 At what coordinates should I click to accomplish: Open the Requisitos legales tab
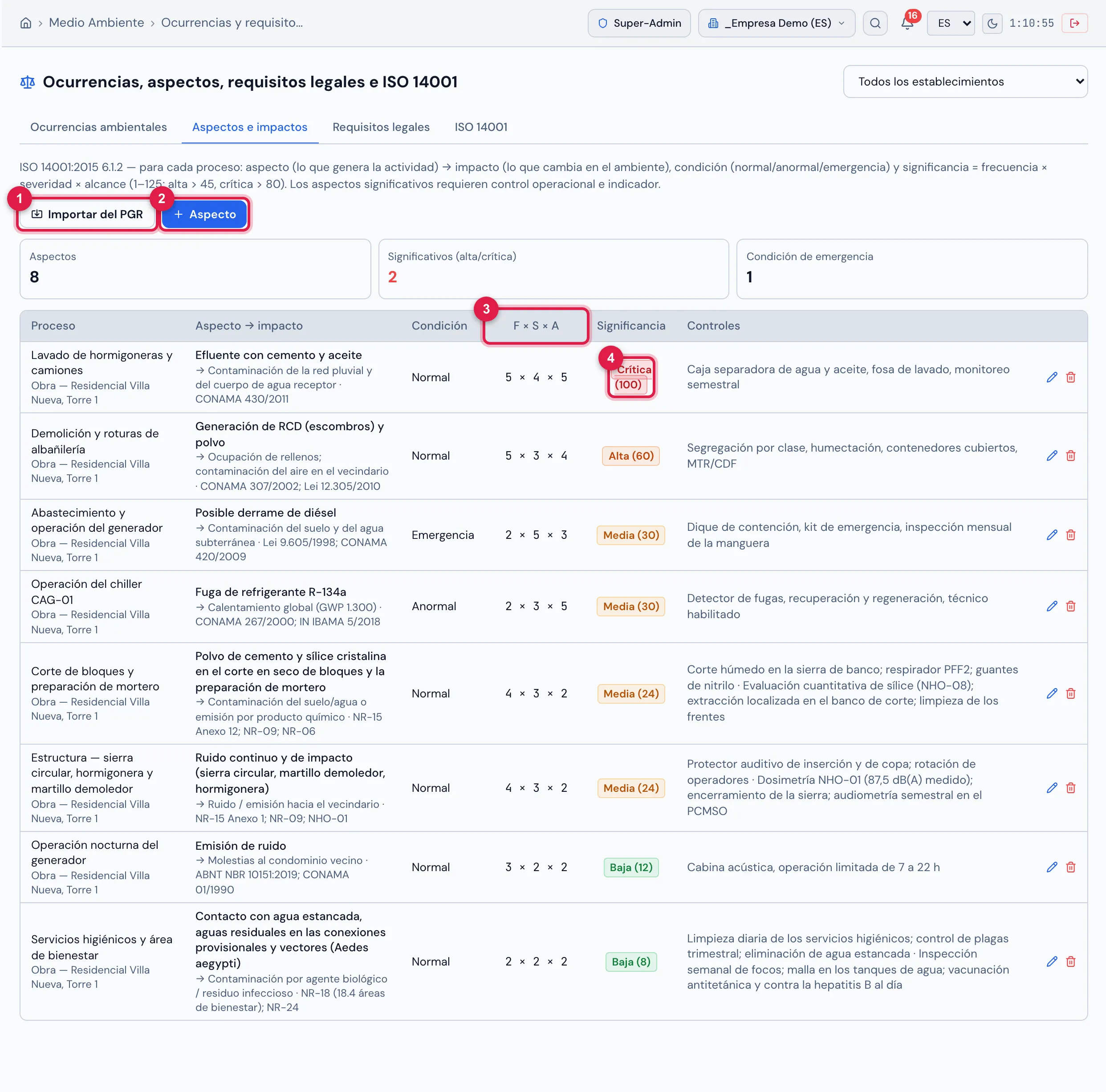pos(381,127)
